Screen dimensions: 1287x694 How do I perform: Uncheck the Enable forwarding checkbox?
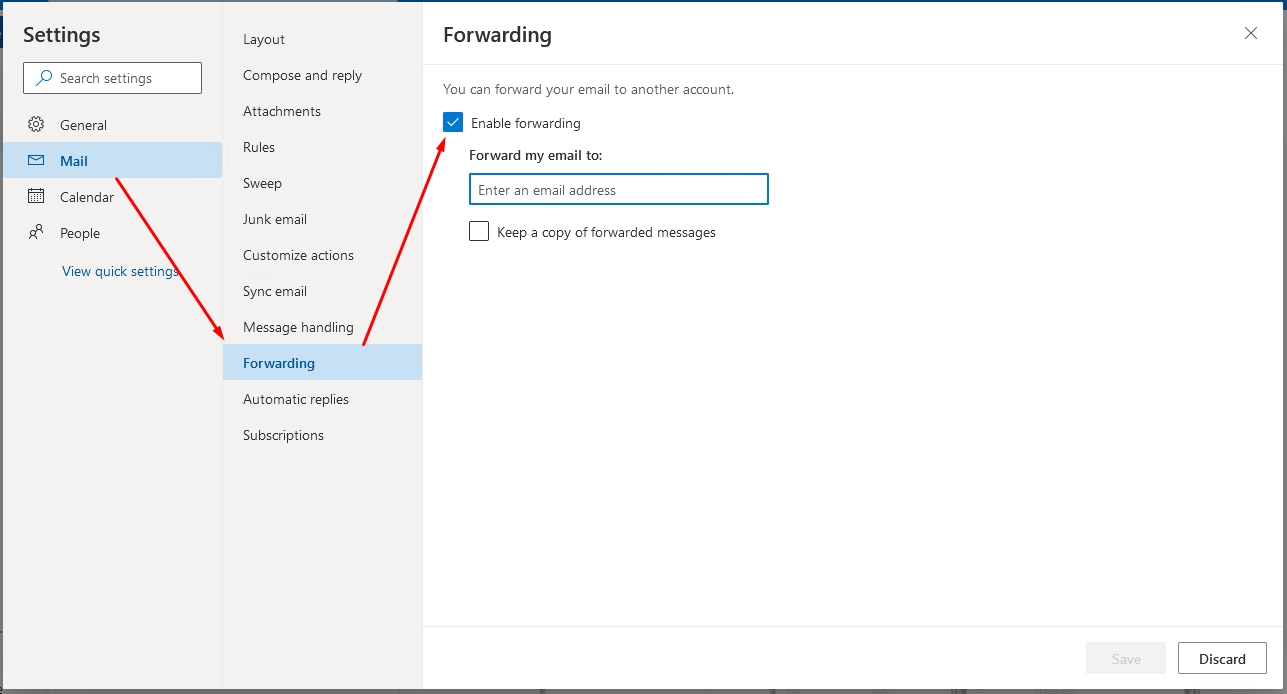click(453, 123)
